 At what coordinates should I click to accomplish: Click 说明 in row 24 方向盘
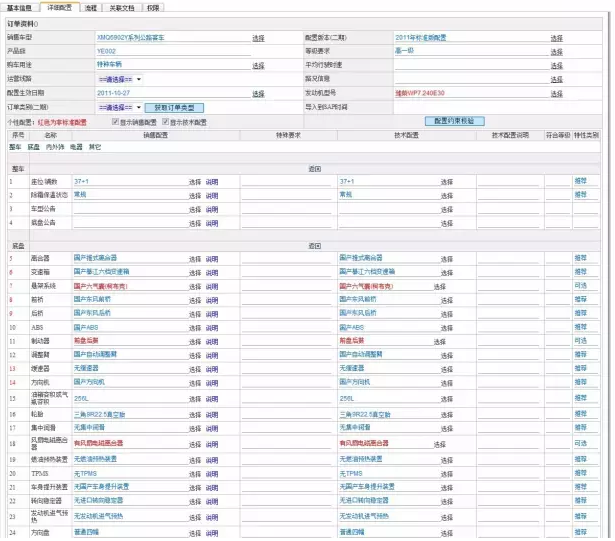(212, 533)
